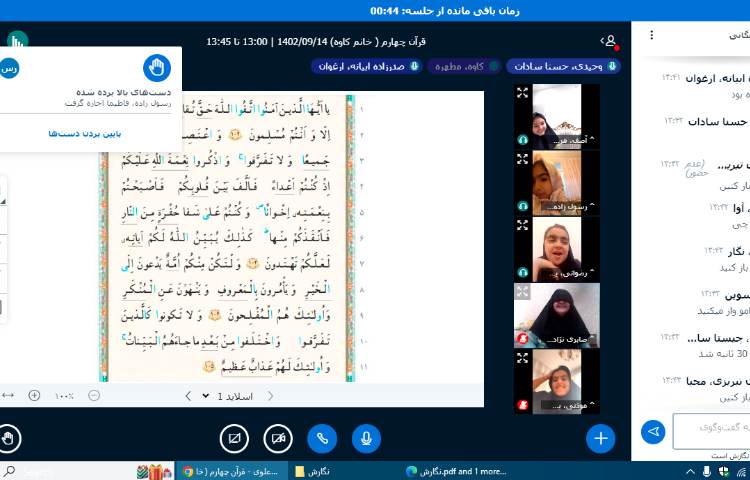This screenshot has height=480, width=750.
Task: Mute the microphone button in the bottom bar
Action: [x=366, y=438]
